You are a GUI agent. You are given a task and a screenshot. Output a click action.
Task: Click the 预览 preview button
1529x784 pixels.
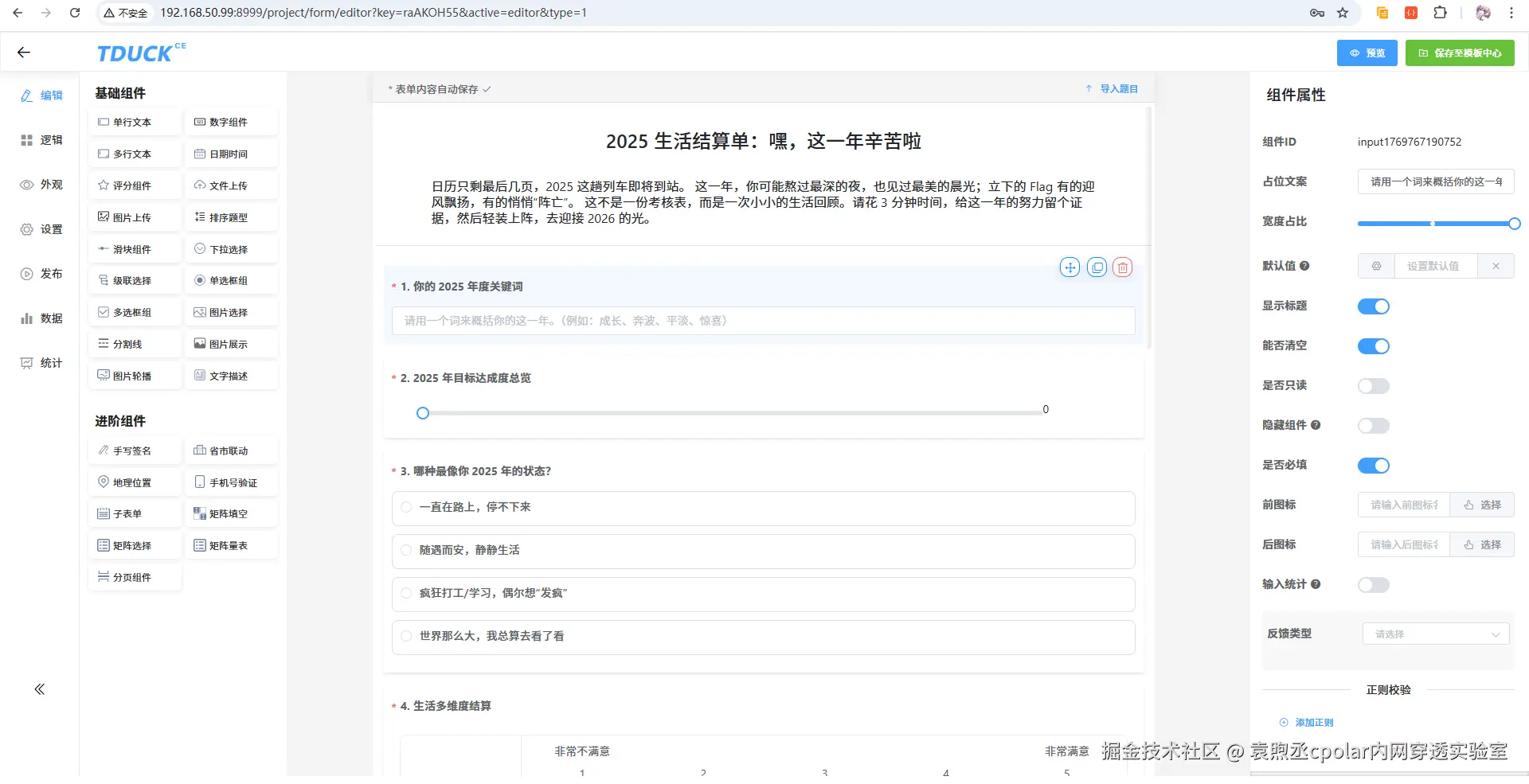coord(1367,53)
